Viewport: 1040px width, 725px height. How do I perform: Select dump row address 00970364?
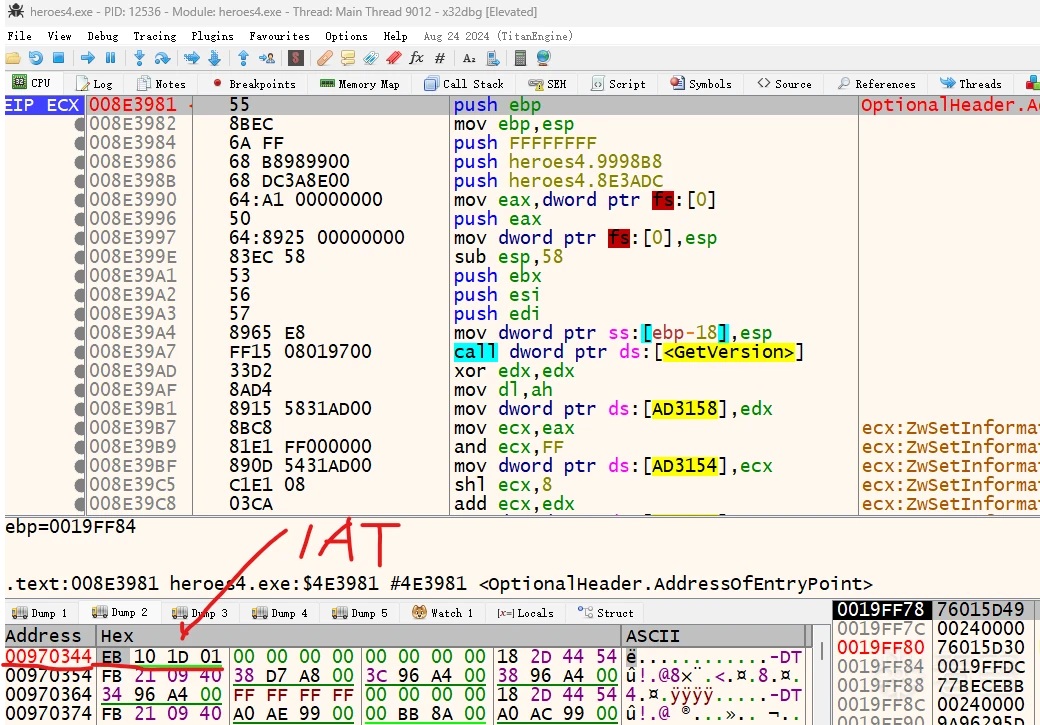48,694
